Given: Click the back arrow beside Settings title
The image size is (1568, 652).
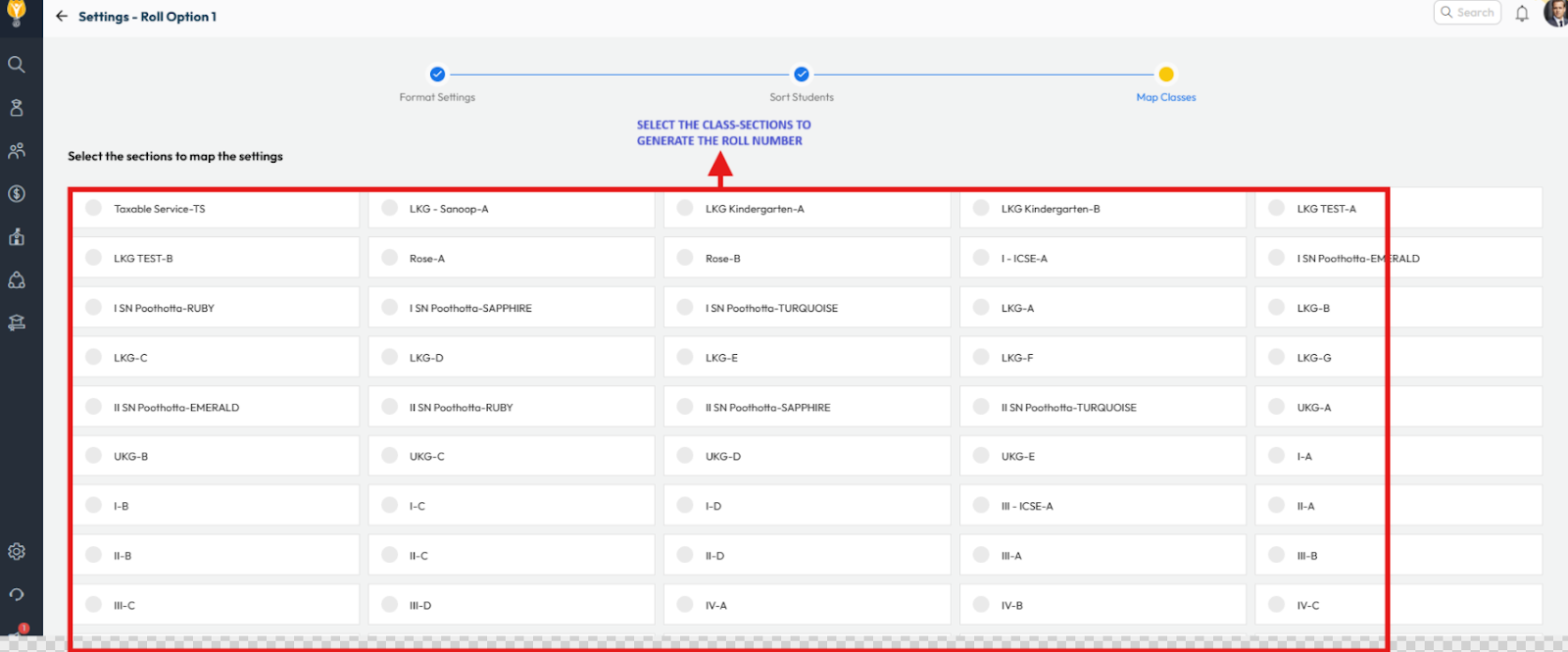Looking at the screenshot, I should point(62,17).
